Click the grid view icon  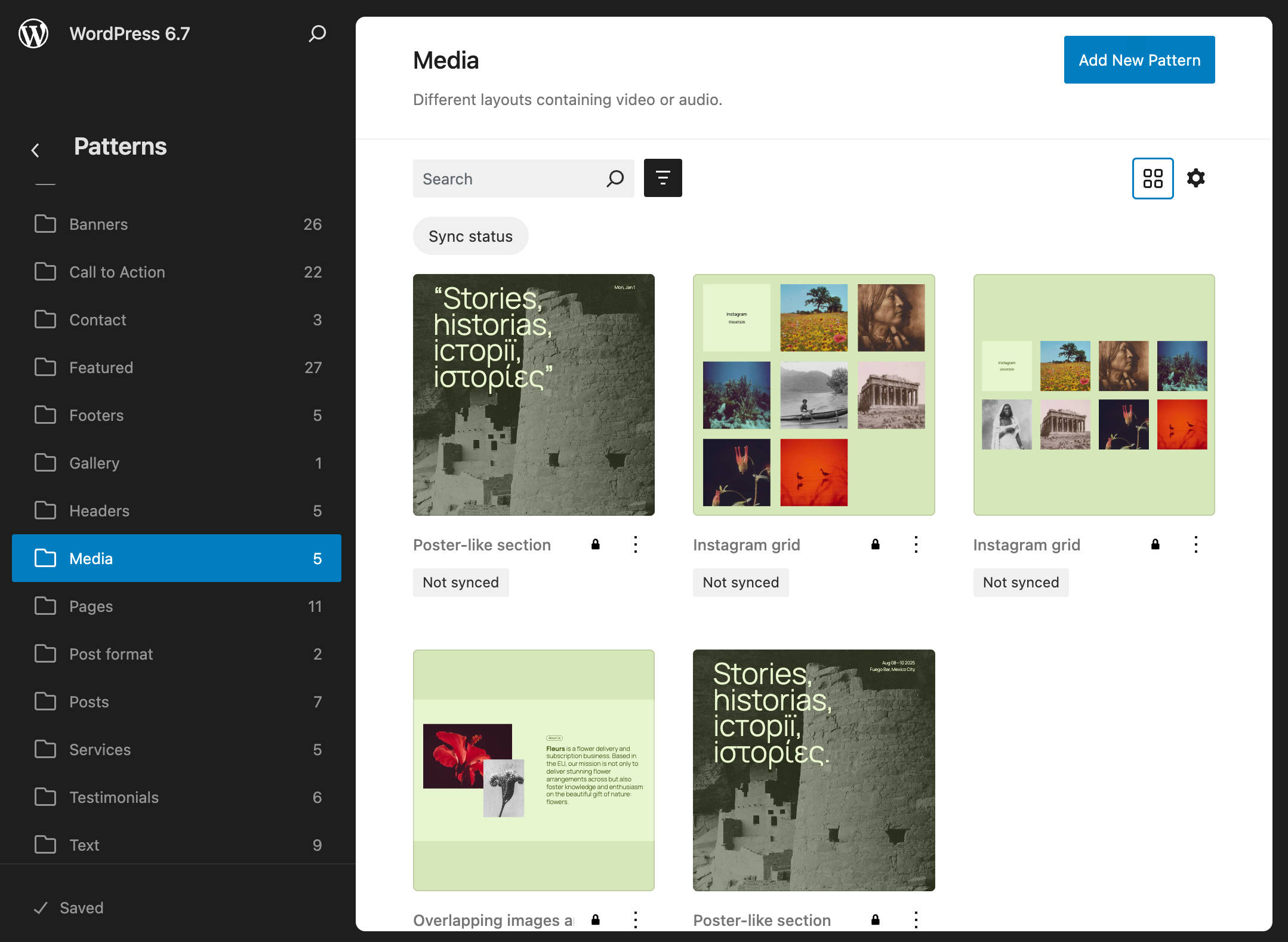tap(1152, 178)
